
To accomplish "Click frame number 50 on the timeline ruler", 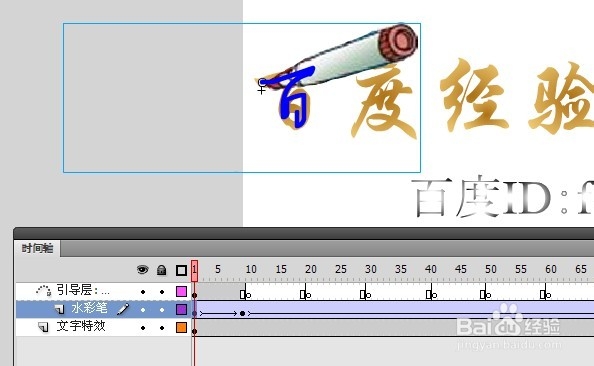I will click(x=491, y=269).
